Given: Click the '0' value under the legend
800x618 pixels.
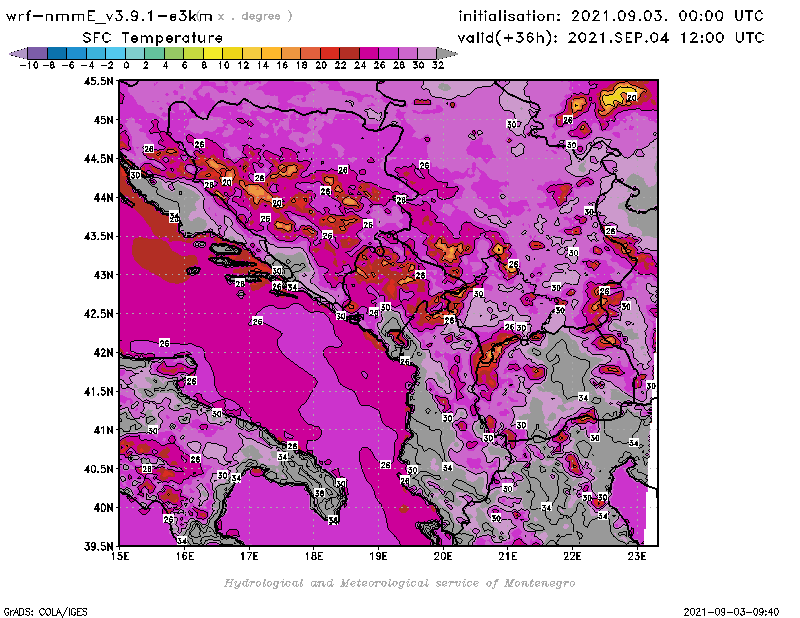Looking at the screenshot, I should click(126, 65).
